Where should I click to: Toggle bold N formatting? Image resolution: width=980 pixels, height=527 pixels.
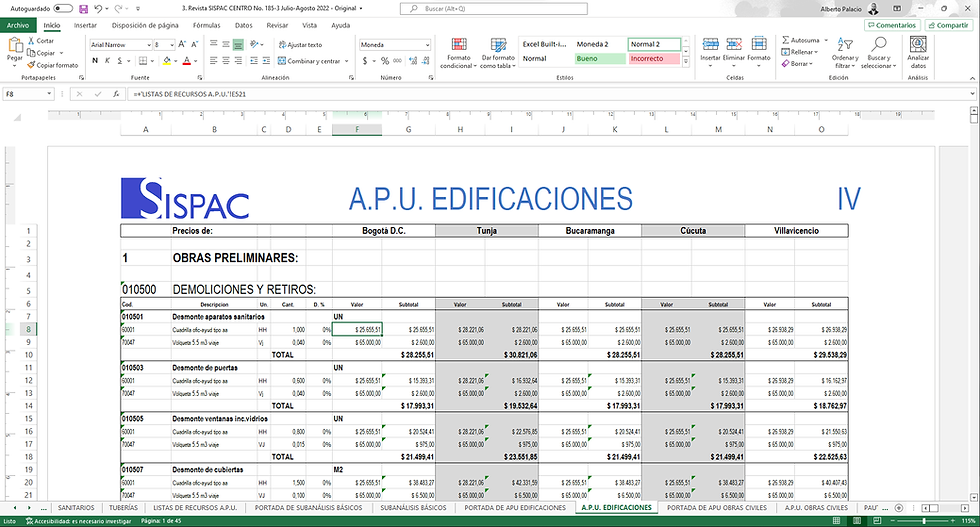[x=95, y=61]
